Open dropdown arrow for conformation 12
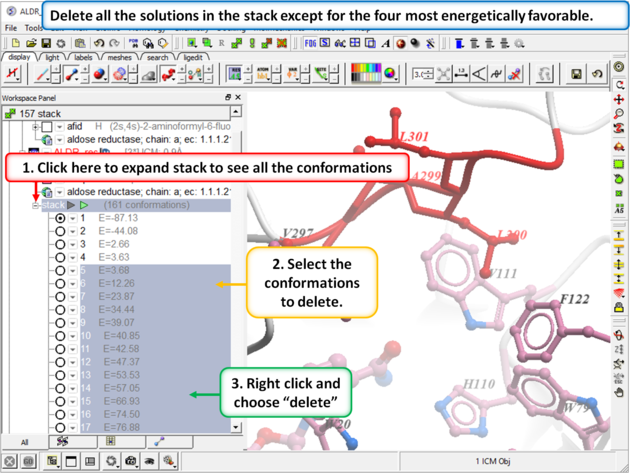Viewport: 630px width, 473px height. 73,362
